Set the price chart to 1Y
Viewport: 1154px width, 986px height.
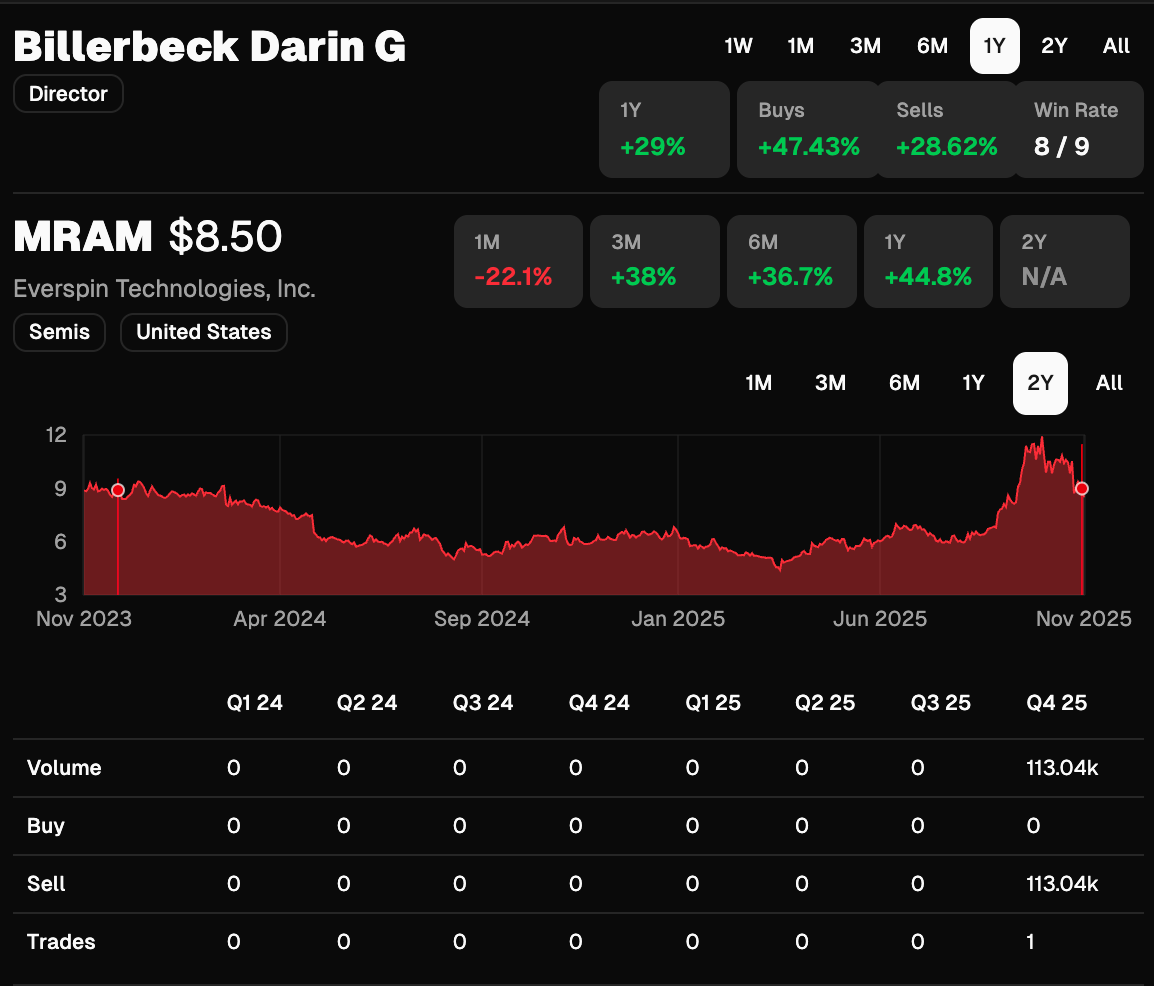973,383
